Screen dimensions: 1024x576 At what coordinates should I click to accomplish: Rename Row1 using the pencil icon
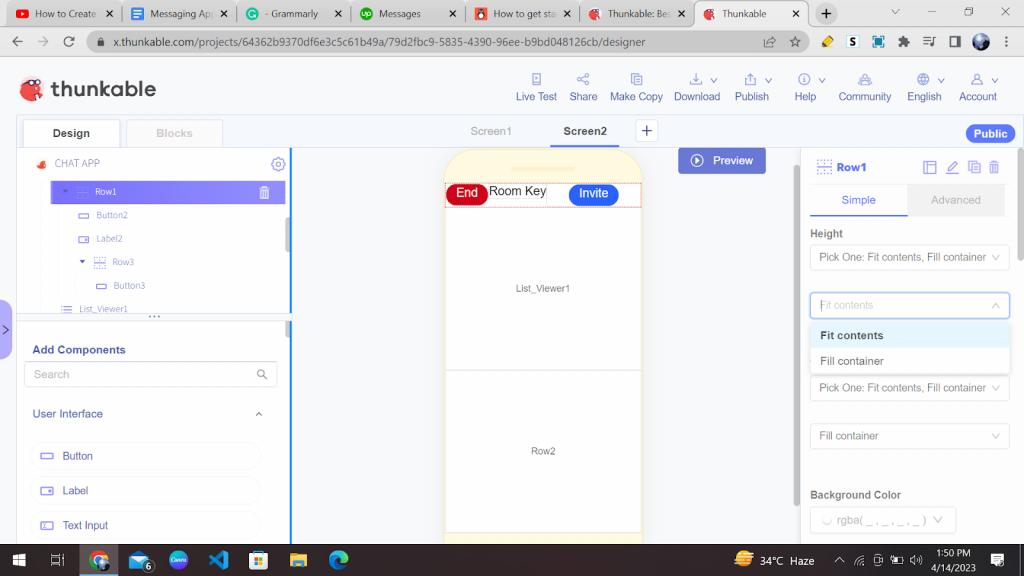[952, 167]
